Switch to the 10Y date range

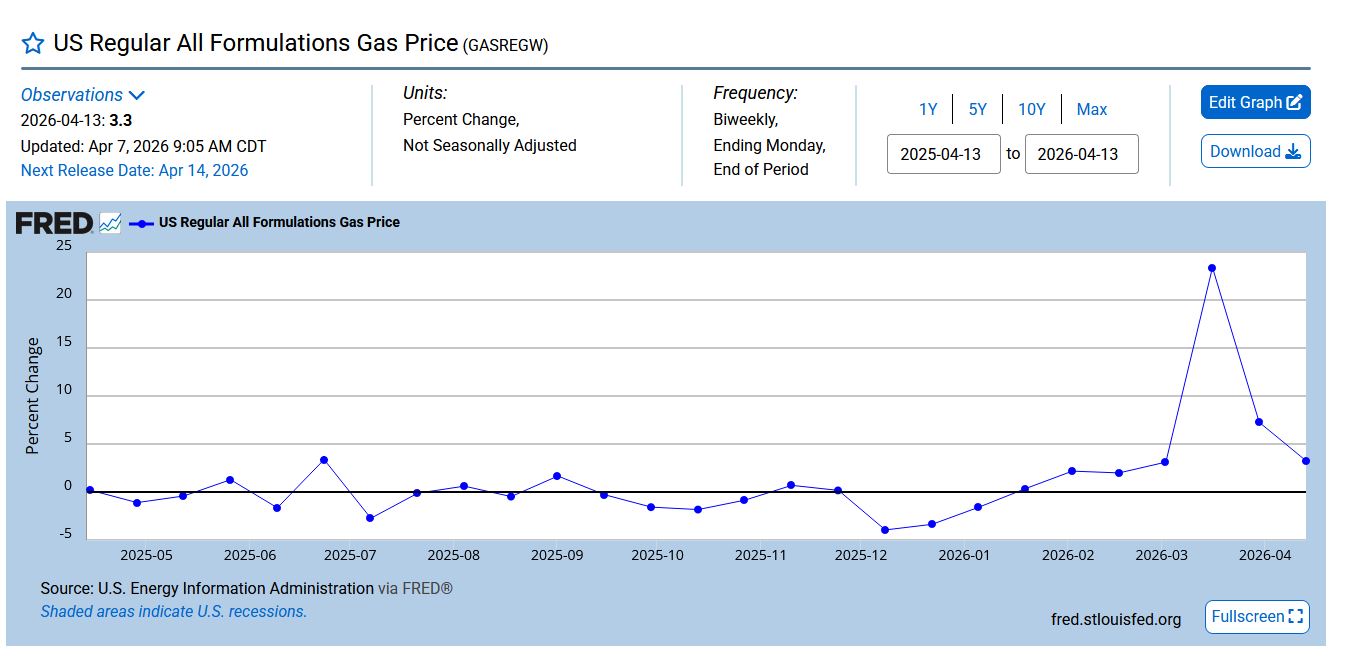1031,110
